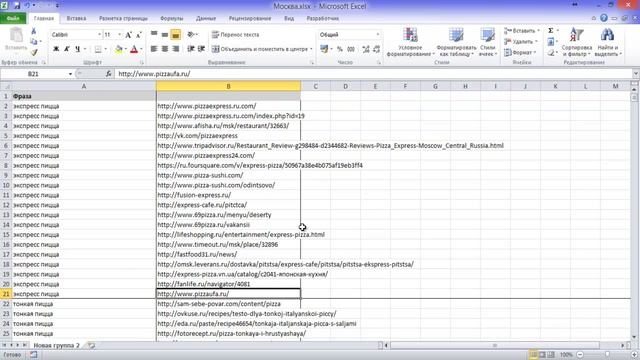Switch to the Вставка ribbon tab
This screenshot has width=640, height=360.
pyautogui.click(x=76, y=18)
